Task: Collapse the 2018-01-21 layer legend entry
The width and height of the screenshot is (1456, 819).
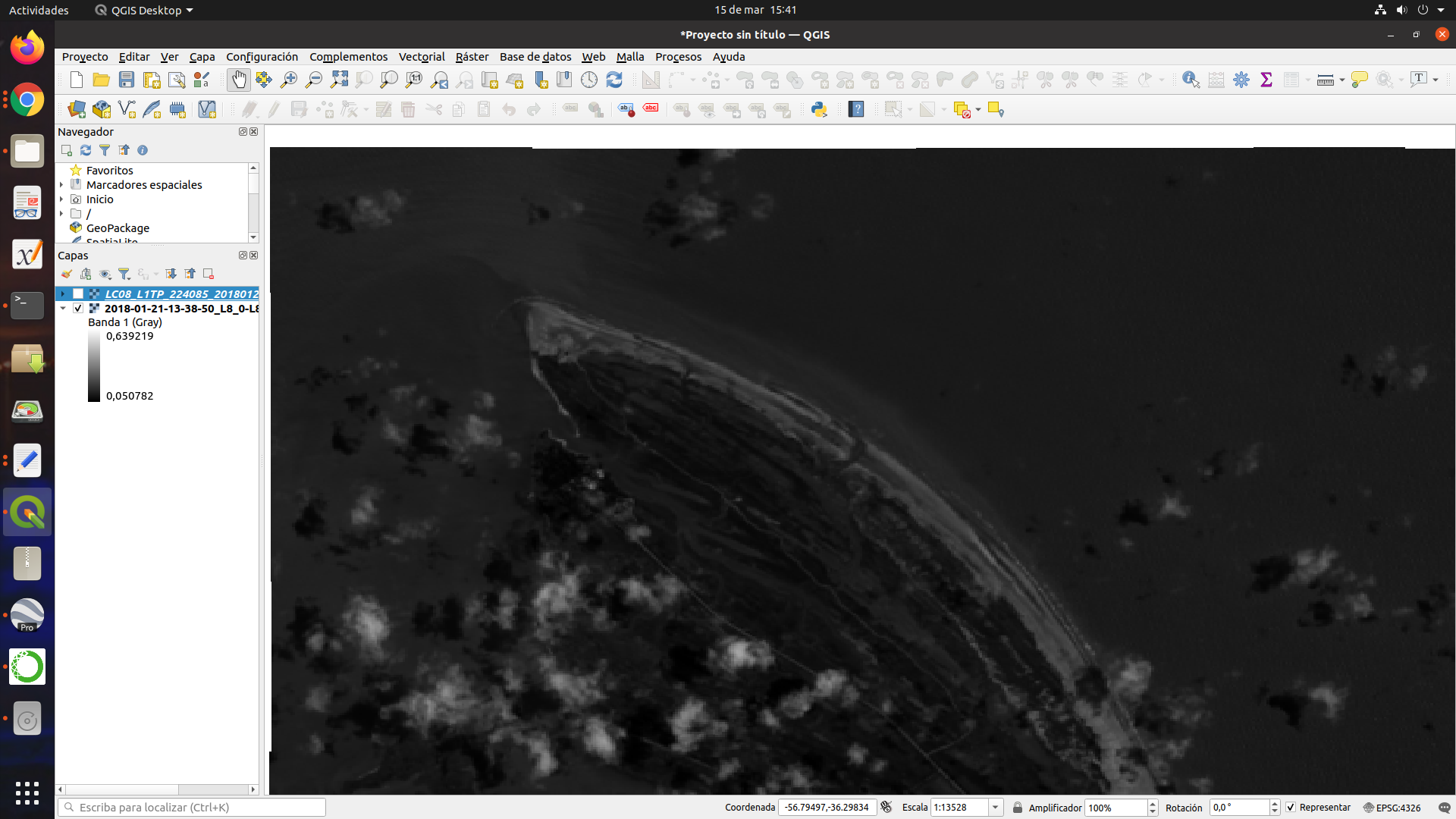Action: coord(64,309)
